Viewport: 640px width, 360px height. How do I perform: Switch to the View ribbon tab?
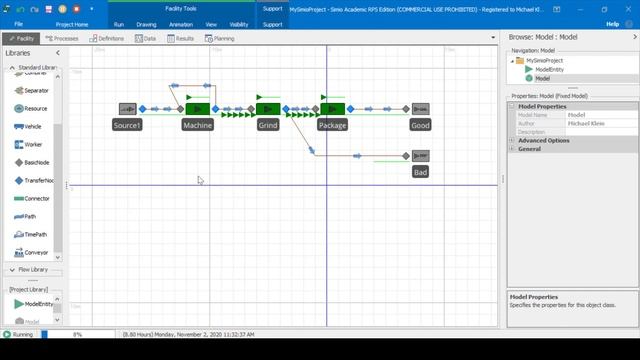coord(211,24)
